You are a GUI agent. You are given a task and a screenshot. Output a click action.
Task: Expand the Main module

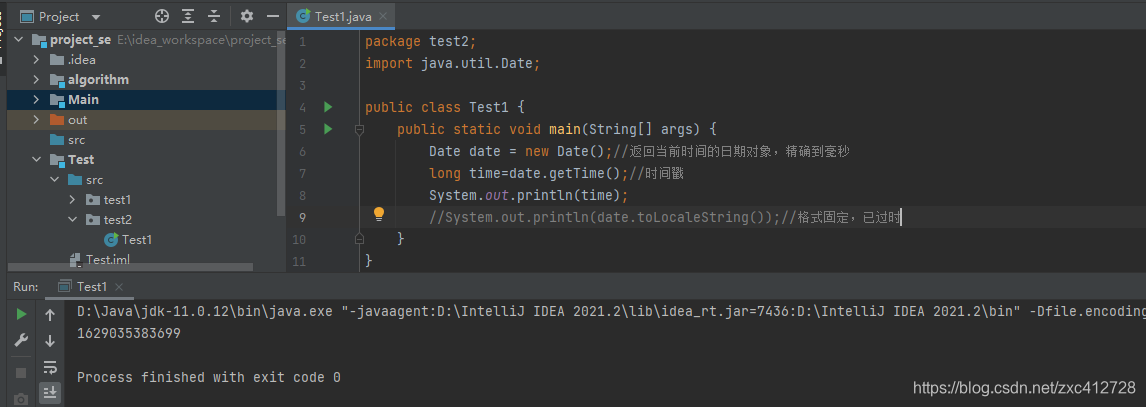coord(36,99)
